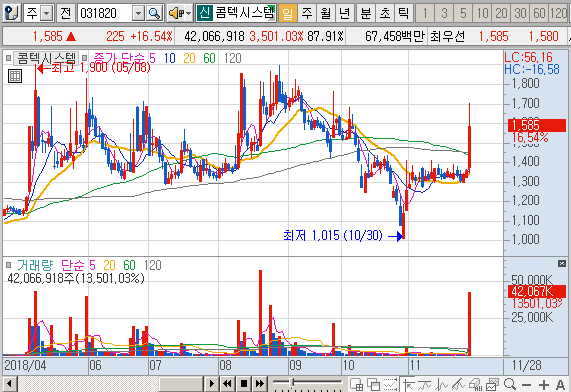Click the plus zoom-in icon
The image size is (571, 392).
(x=544, y=385)
